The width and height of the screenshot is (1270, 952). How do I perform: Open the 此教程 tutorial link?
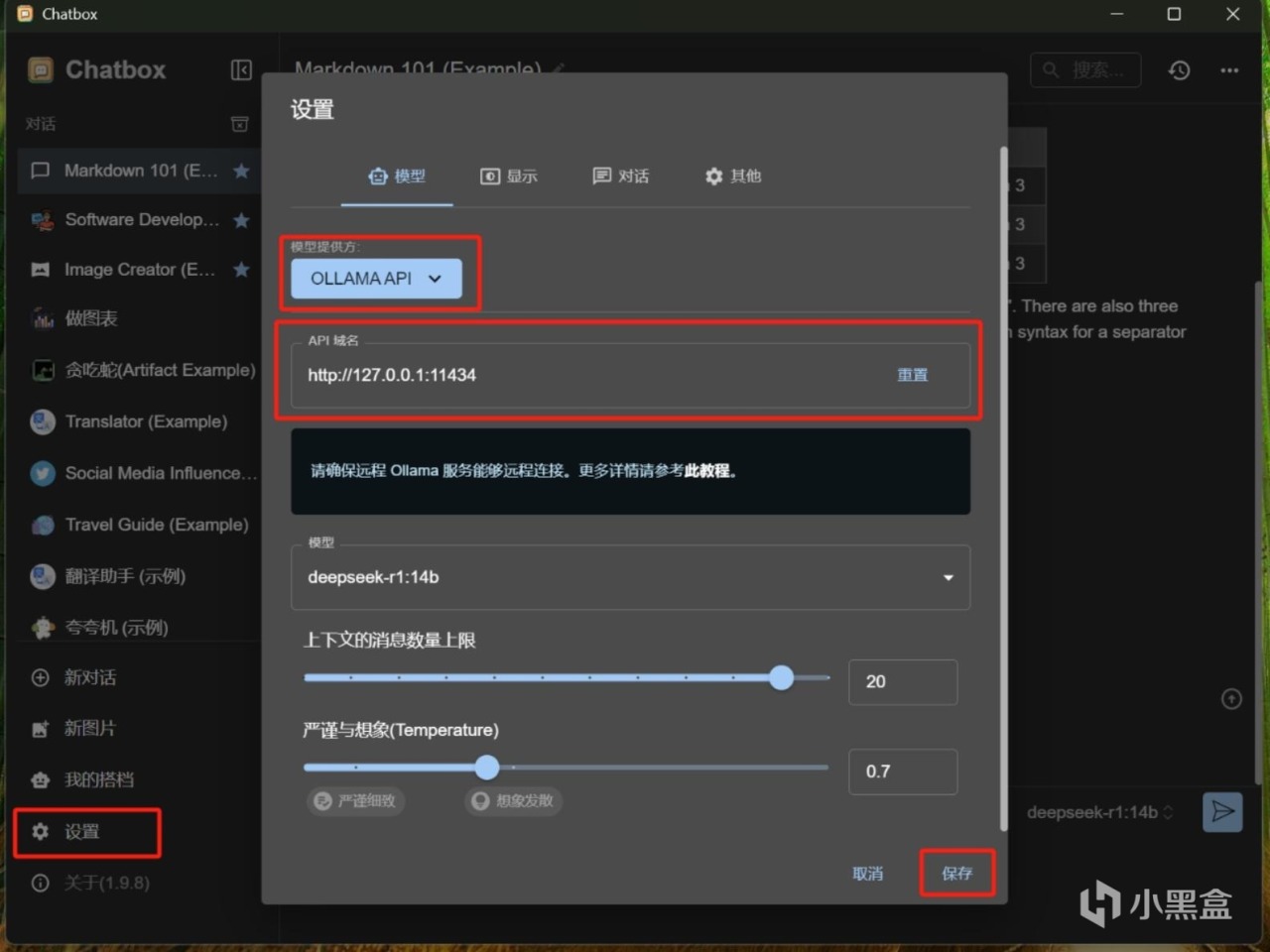(x=706, y=471)
